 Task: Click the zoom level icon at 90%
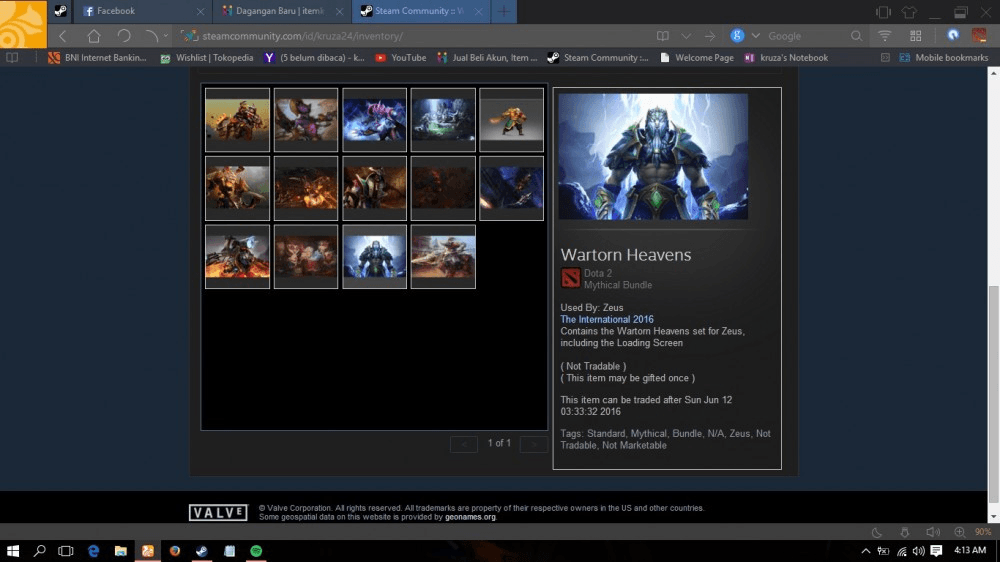tap(960, 532)
